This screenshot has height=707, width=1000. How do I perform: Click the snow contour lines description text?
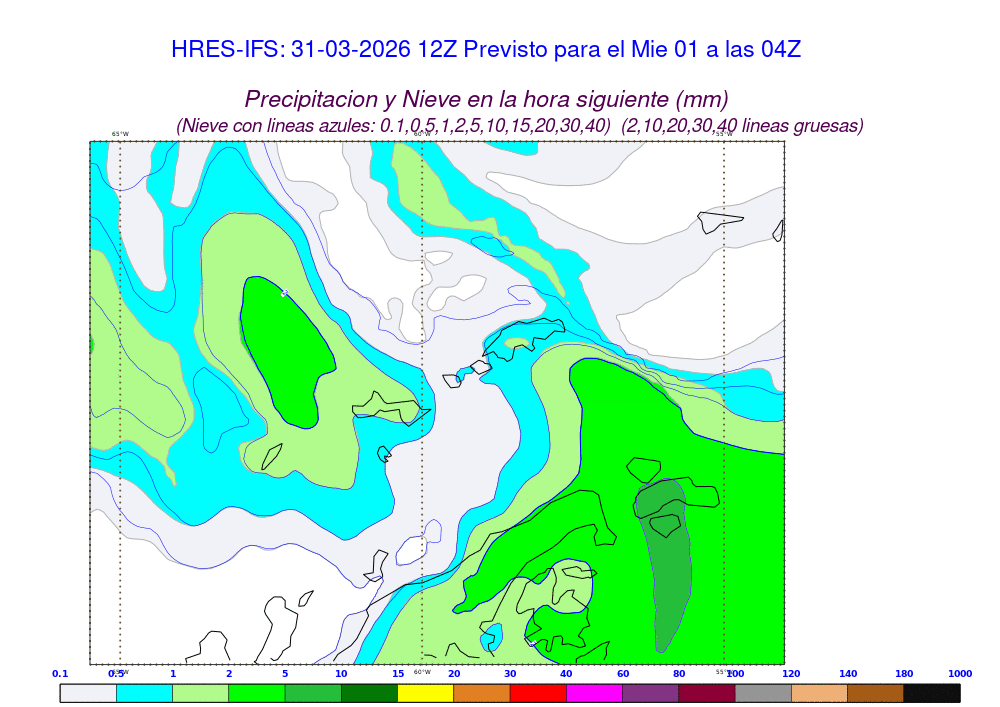click(519, 126)
